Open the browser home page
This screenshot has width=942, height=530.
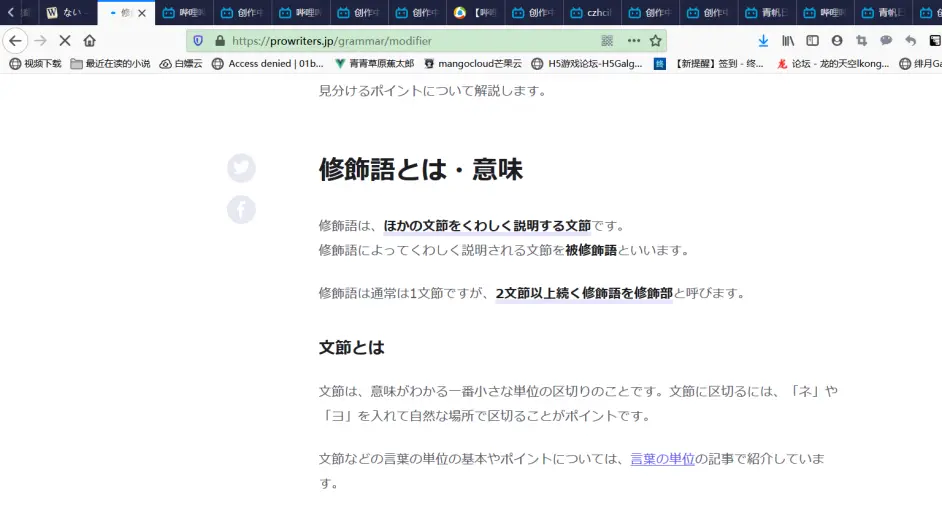[90, 41]
